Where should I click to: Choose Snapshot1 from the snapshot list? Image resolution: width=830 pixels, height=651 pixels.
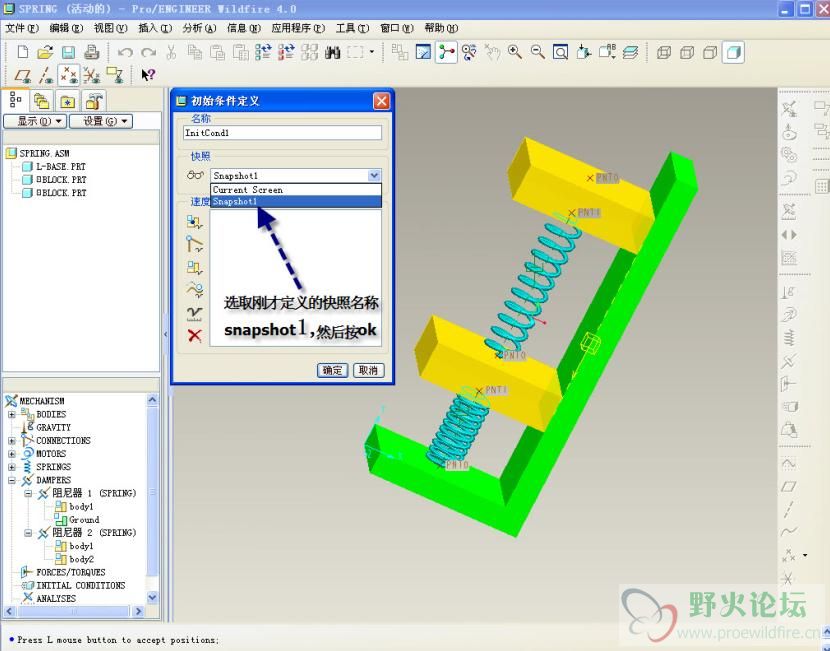(x=296, y=201)
